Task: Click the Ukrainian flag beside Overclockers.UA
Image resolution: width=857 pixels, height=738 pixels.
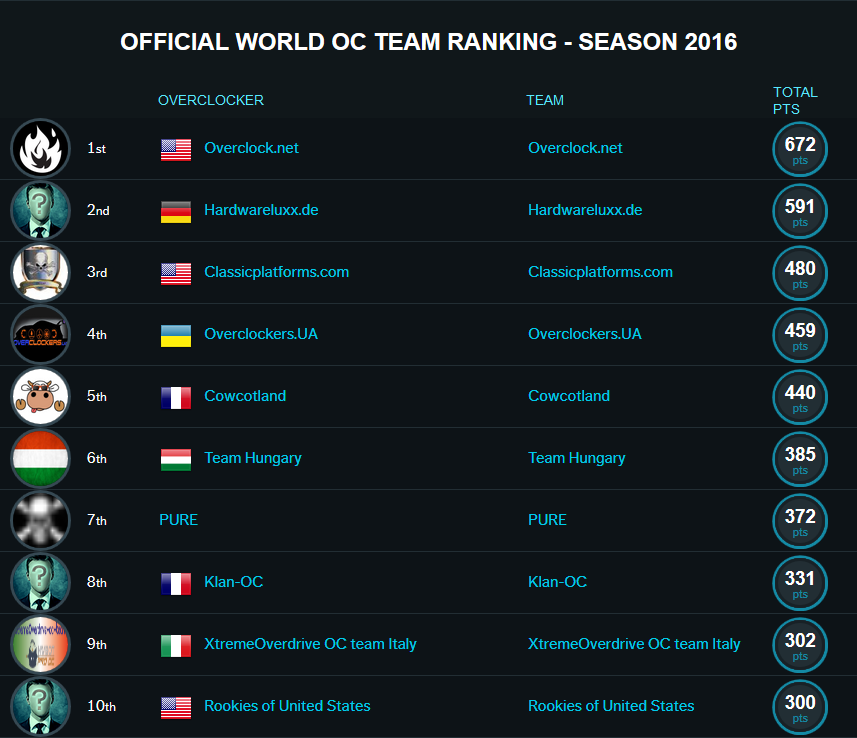Action: tap(176, 336)
